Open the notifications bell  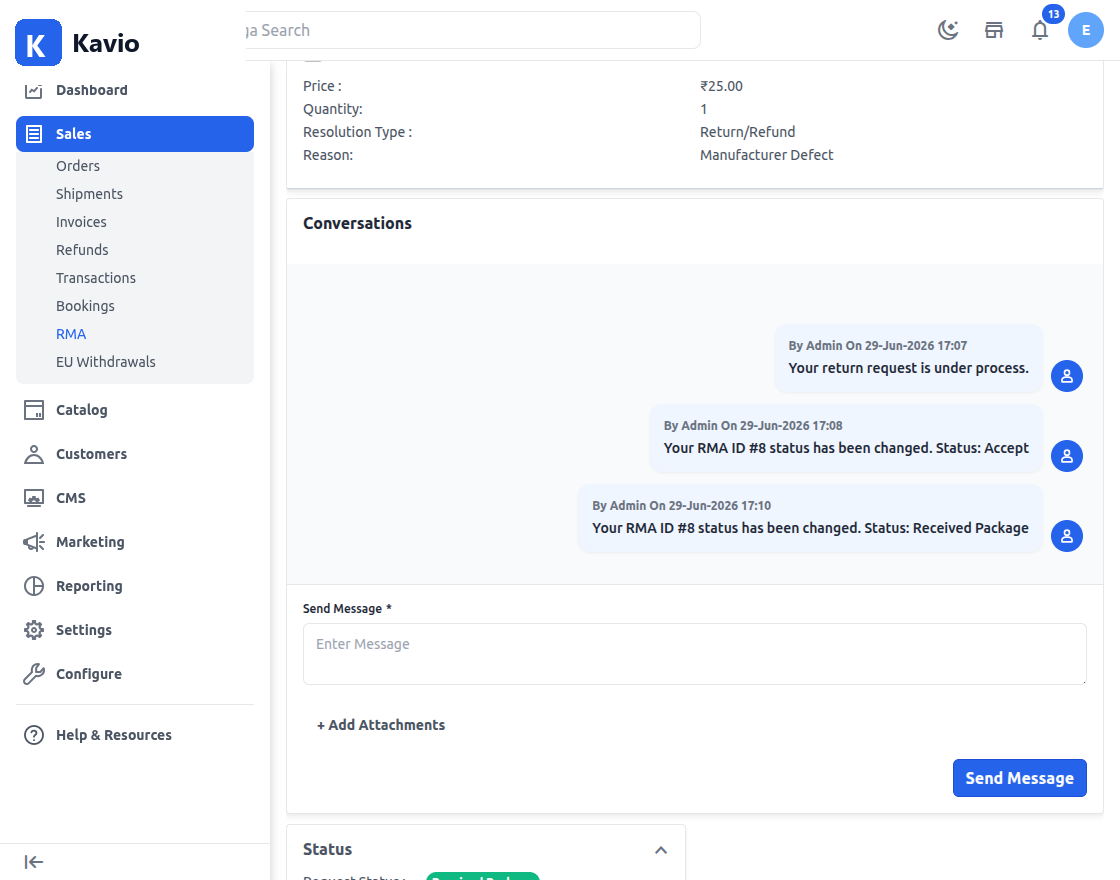coord(1040,30)
